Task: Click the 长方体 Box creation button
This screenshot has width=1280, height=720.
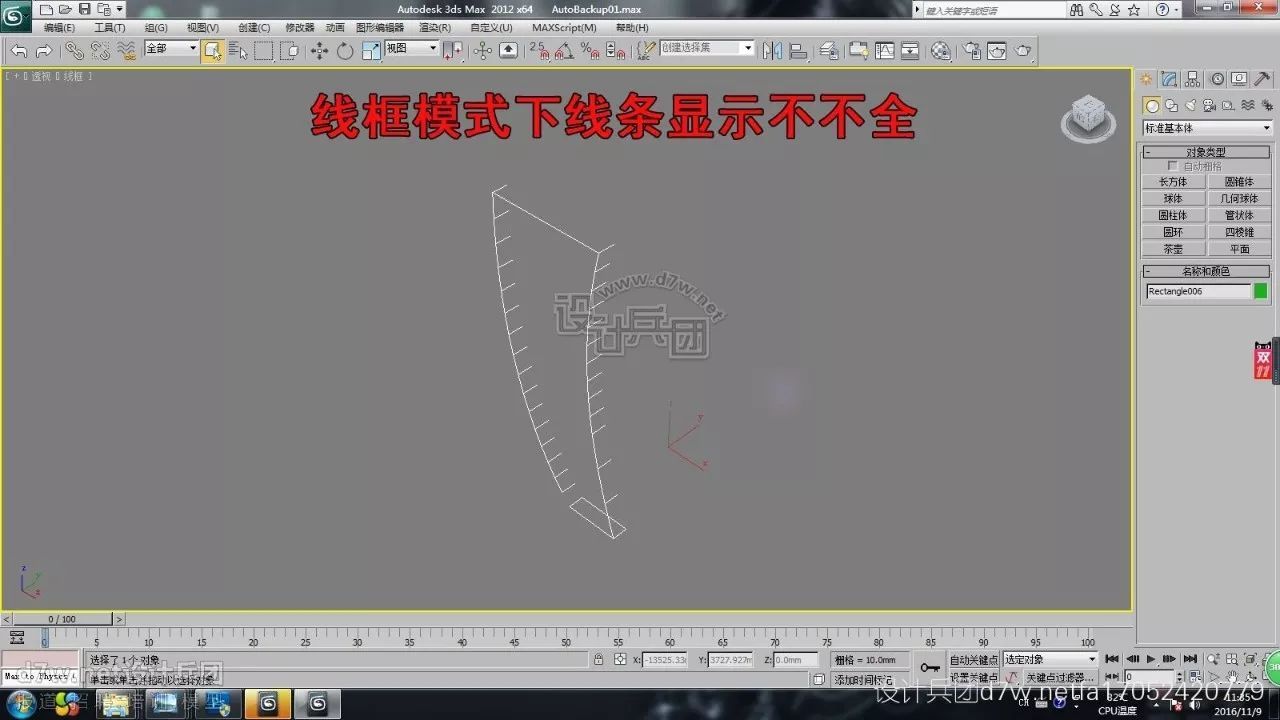Action: 1173,182
